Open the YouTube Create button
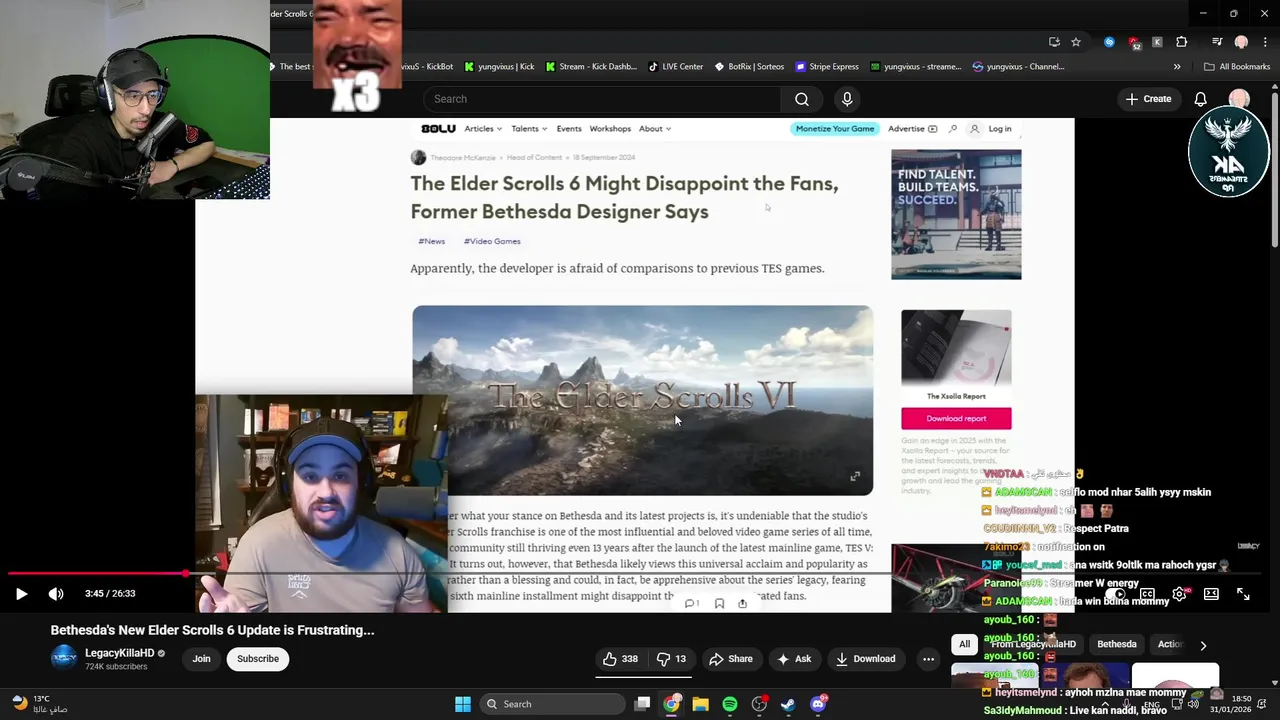The height and width of the screenshot is (720, 1280). (x=1148, y=99)
